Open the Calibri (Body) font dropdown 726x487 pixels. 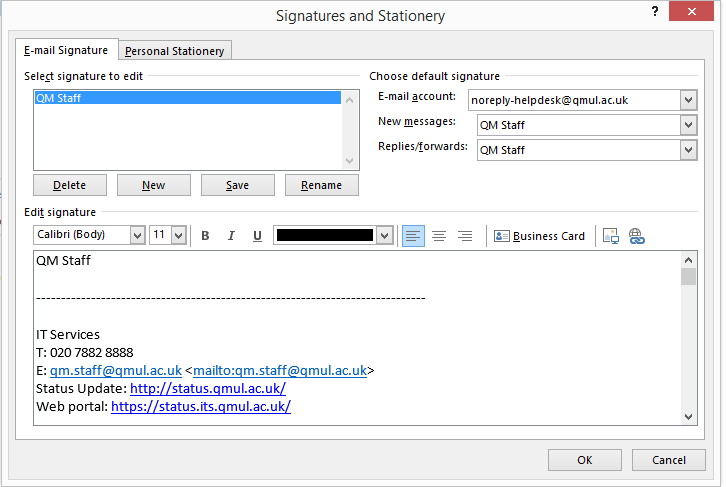coord(137,236)
